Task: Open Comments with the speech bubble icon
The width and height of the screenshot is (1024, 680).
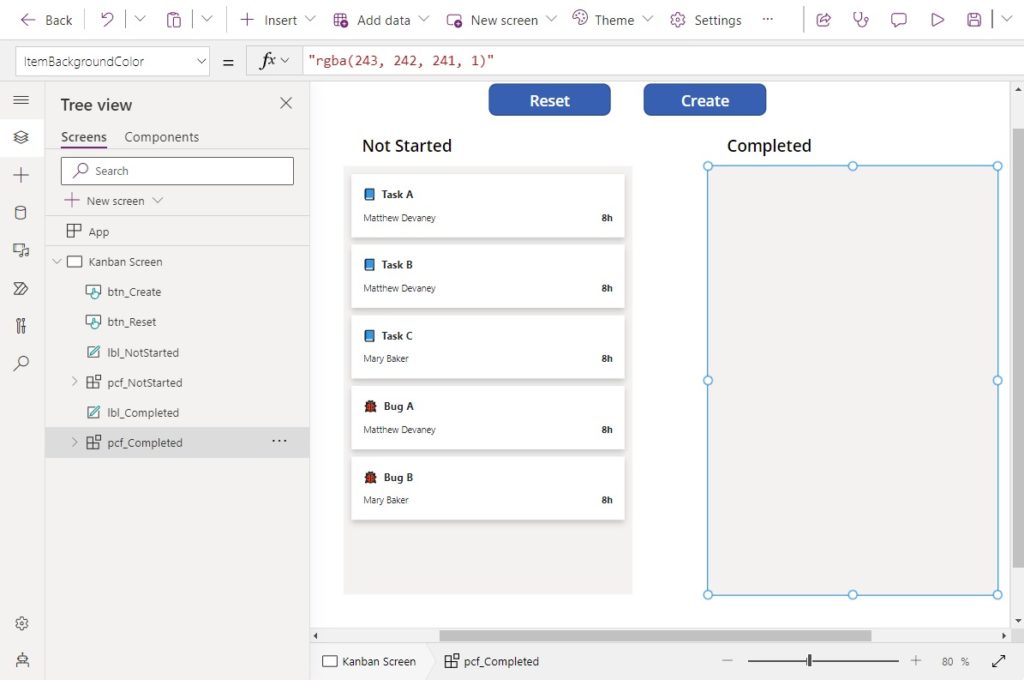Action: click(898, 19)
